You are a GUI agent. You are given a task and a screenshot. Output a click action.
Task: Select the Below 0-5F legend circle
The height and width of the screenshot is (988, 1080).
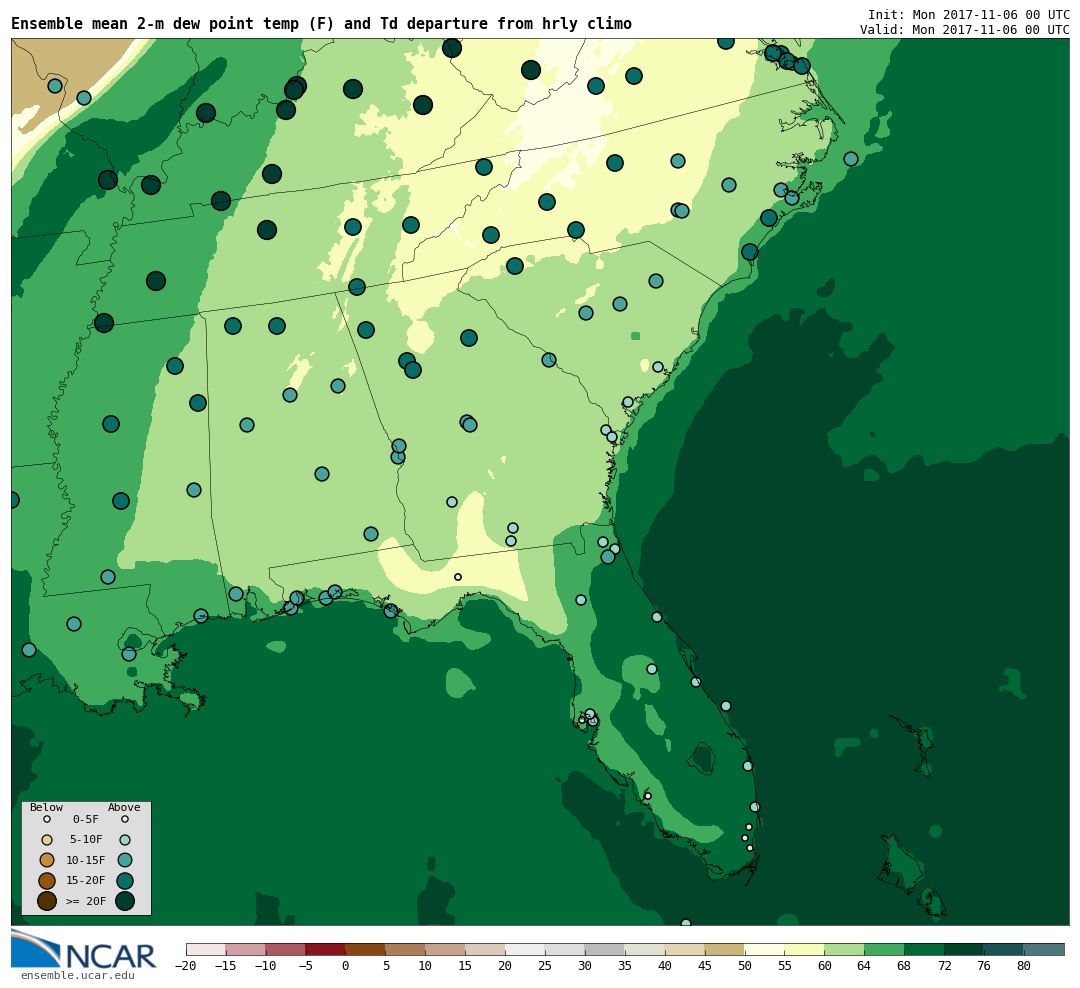(47, 819)
